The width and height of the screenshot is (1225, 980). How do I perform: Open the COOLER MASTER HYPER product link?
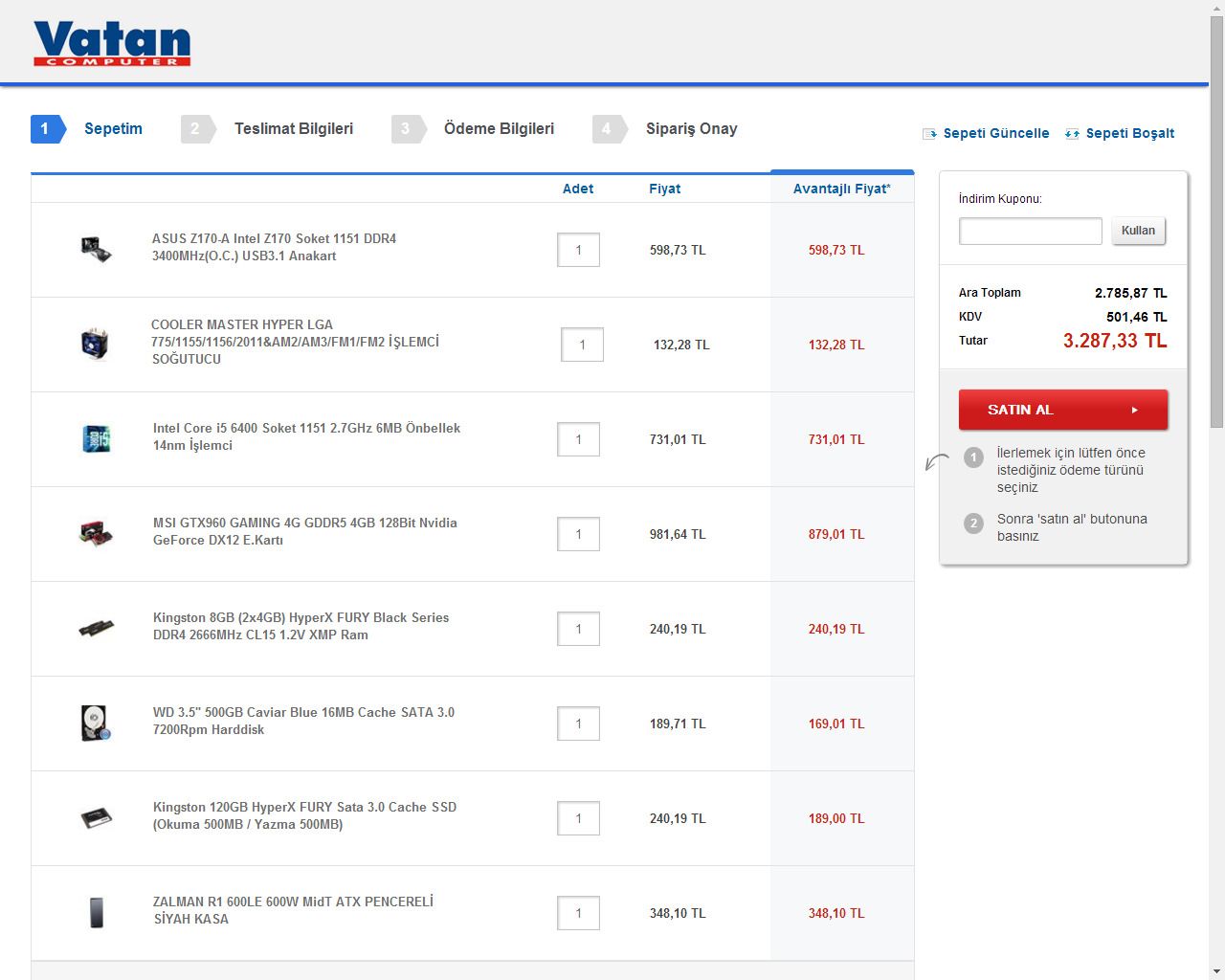[x=295, y=342]
